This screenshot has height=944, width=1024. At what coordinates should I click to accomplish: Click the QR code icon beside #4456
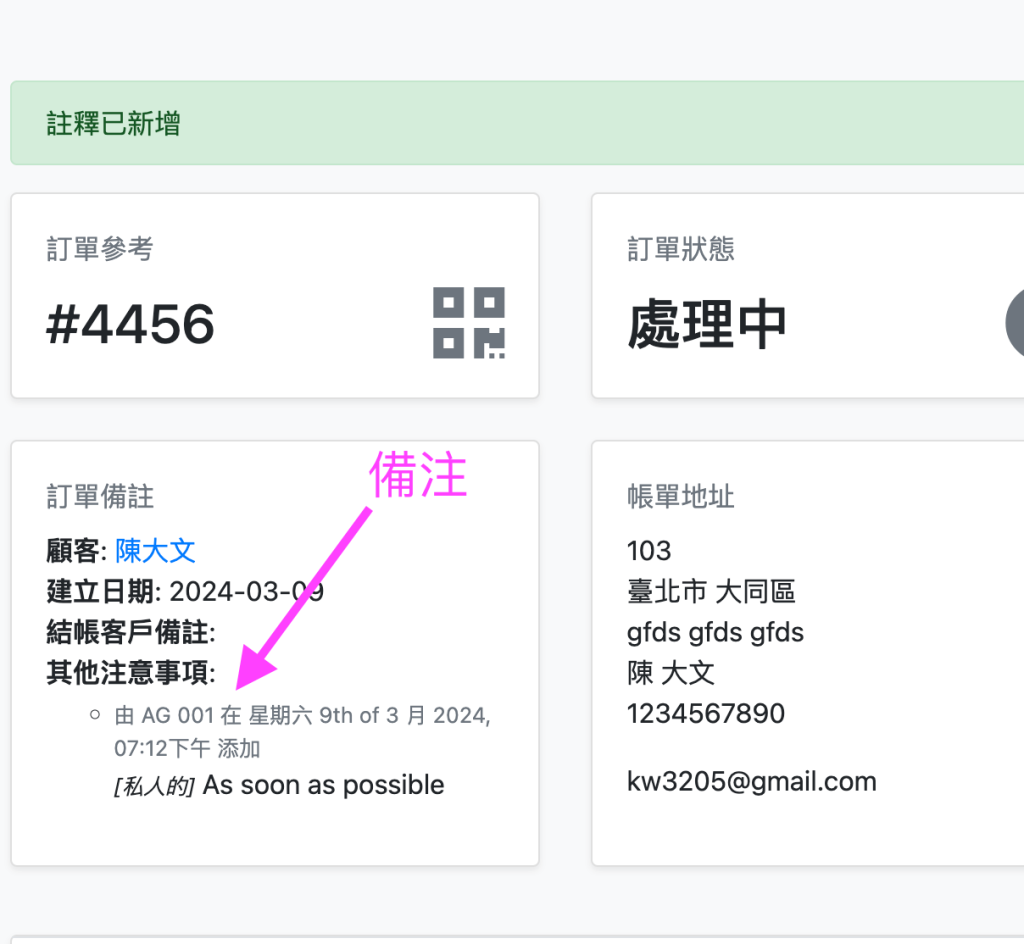point(468,323)
